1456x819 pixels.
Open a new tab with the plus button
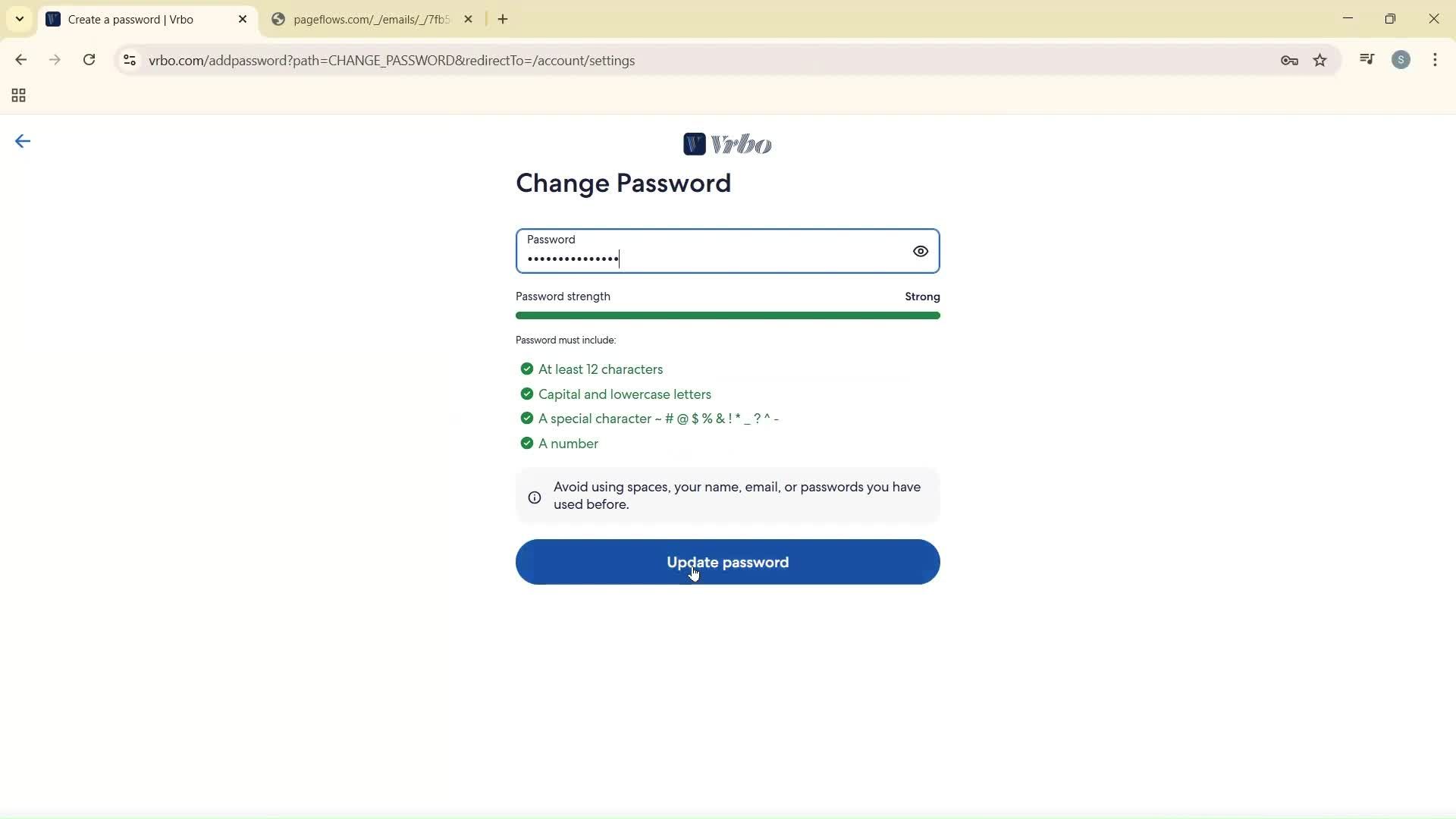tap(503, 19)
